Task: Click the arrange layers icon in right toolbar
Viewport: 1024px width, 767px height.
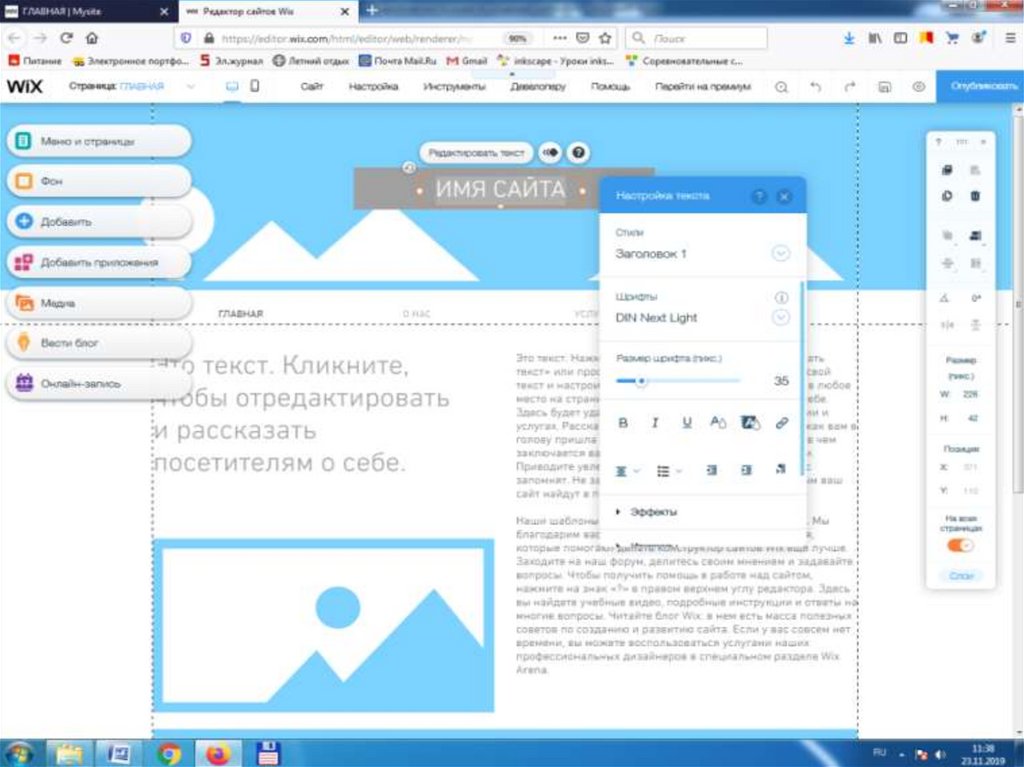Action: [975, 235]
